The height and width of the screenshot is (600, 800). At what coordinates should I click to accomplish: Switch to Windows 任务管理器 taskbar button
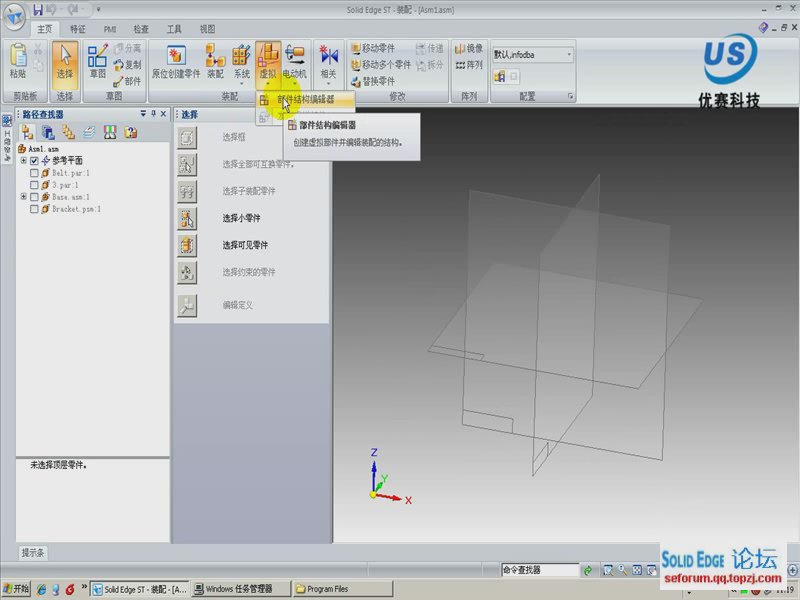241,589
